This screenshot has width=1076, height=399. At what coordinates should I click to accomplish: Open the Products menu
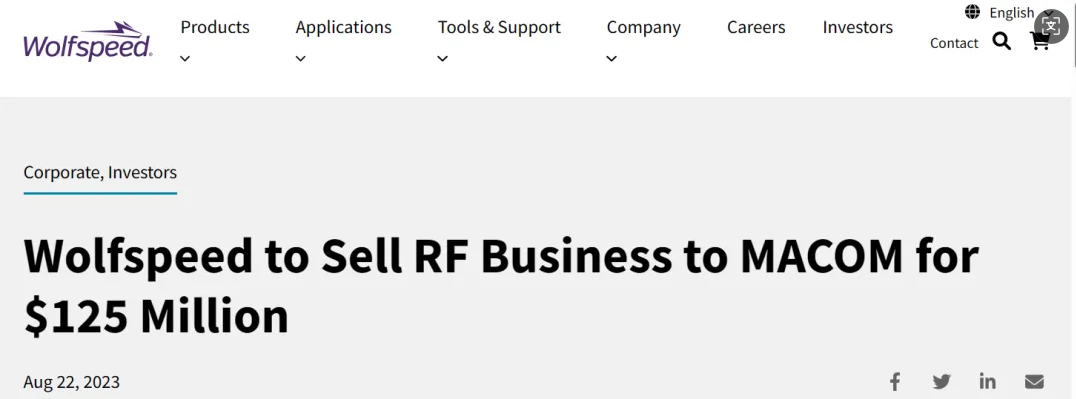[x=215, y=27]
